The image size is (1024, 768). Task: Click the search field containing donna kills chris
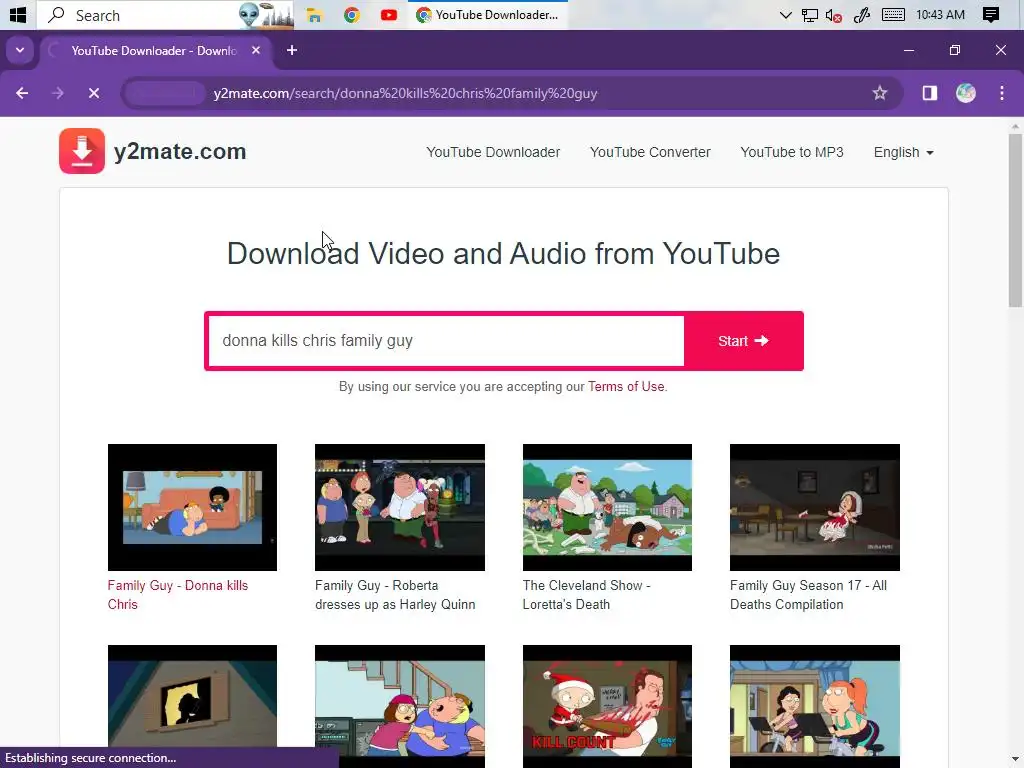pos(446,341)
